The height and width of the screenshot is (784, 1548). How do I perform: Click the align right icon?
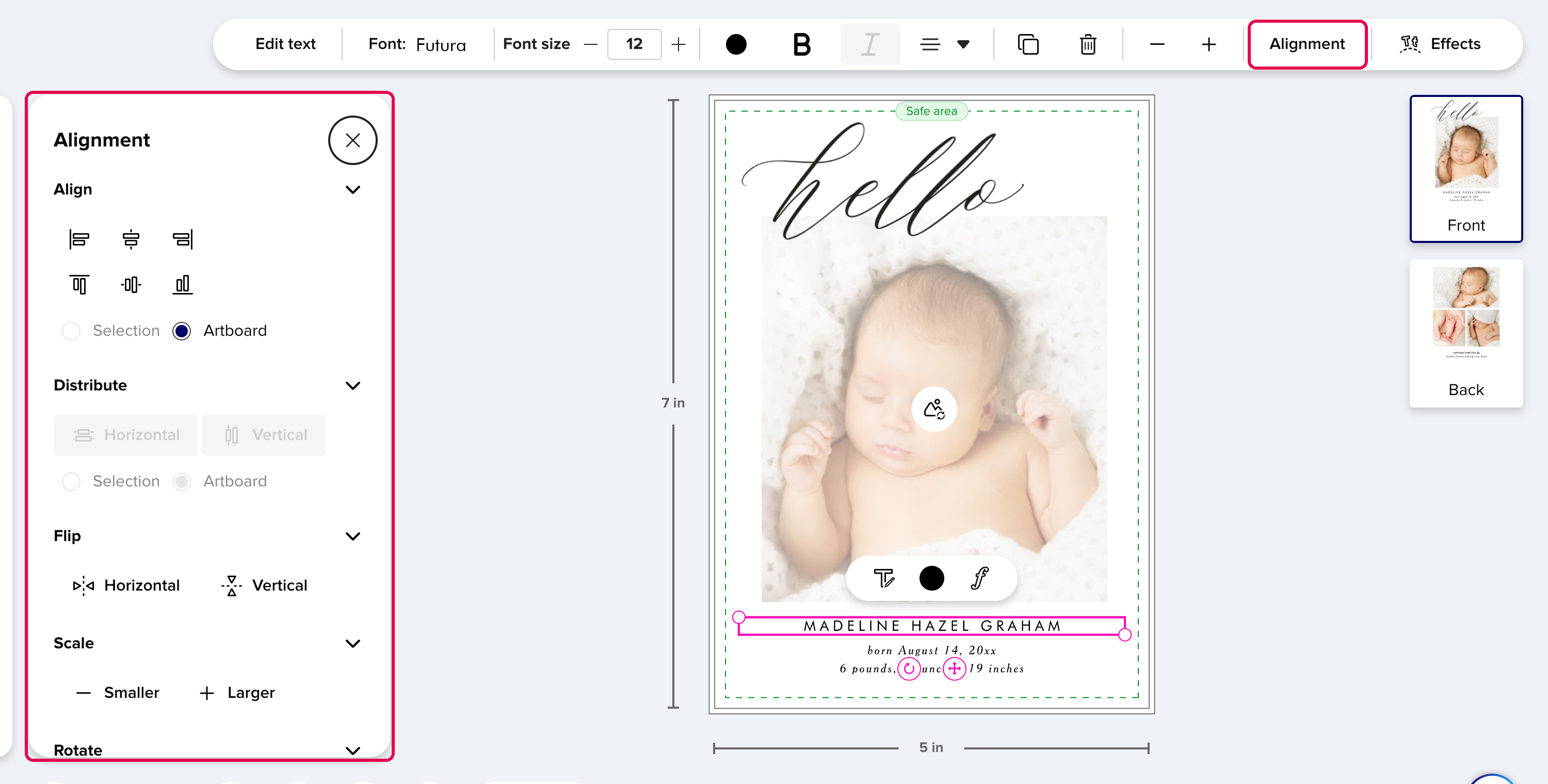[183, 239]
